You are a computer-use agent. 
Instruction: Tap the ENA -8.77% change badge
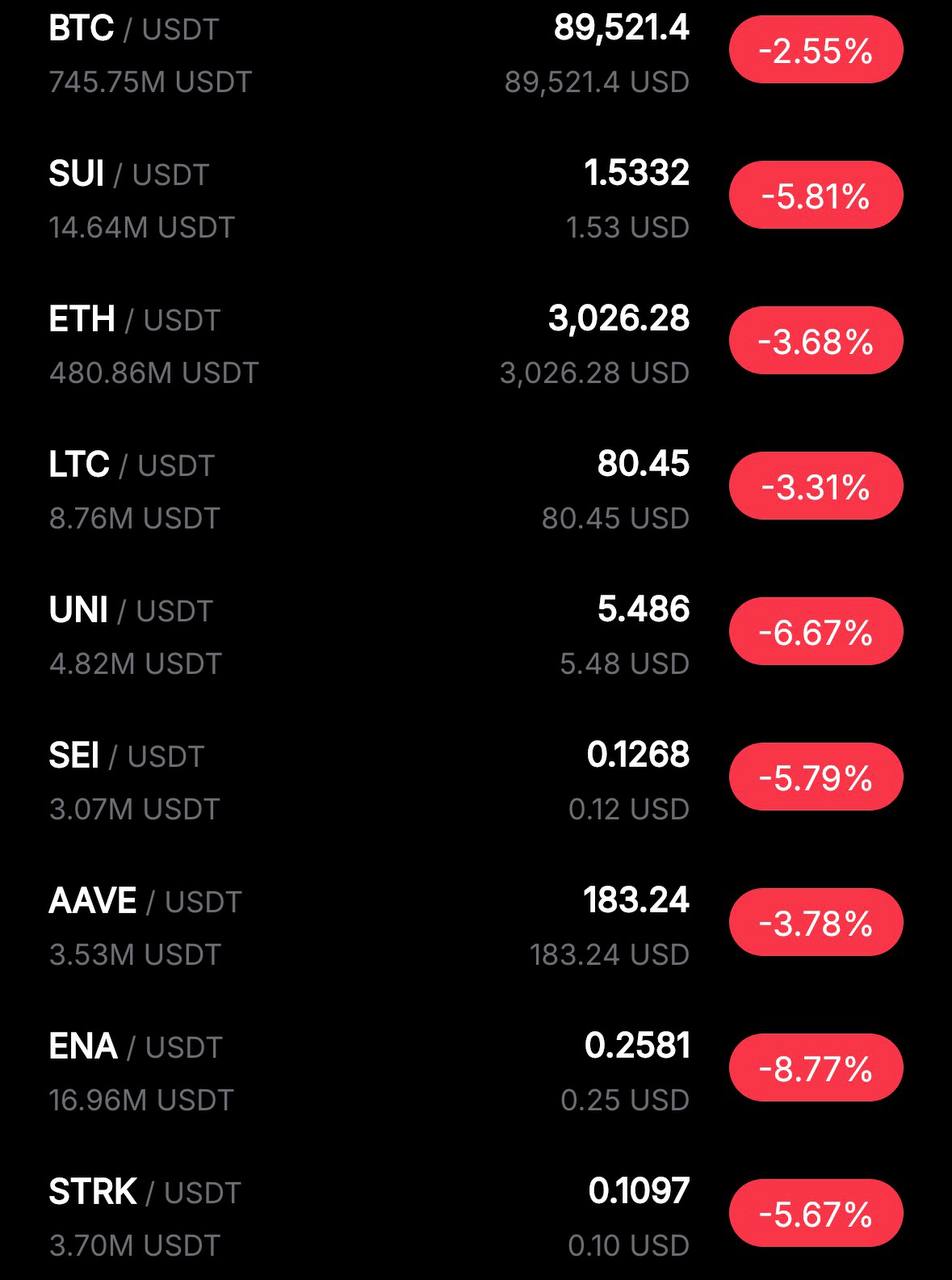point(815,1068)
